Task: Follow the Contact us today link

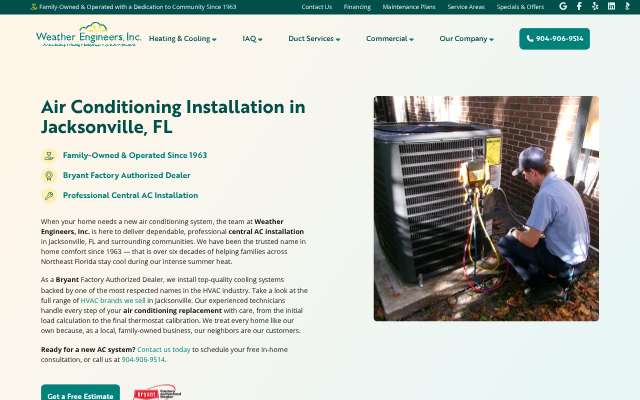Action: 164,349
